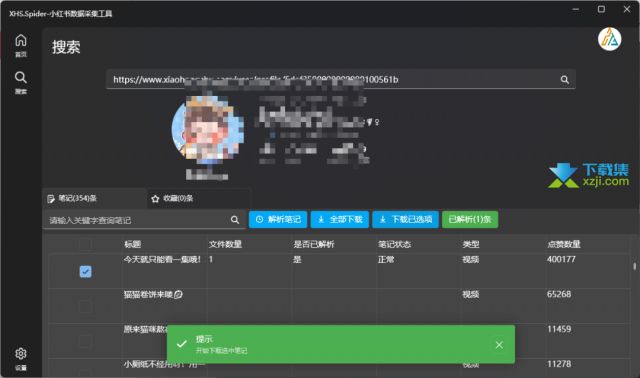Click the 标题 column header
Screen dimensions: 640x378
132,244
